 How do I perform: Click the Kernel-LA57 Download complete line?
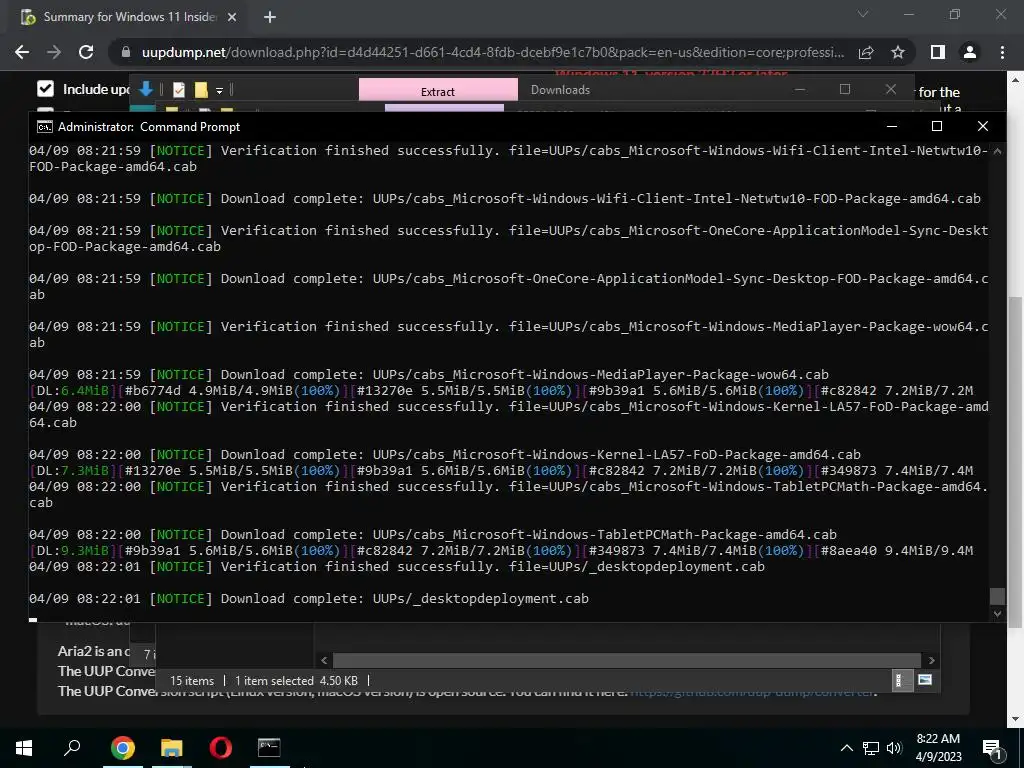445,455
